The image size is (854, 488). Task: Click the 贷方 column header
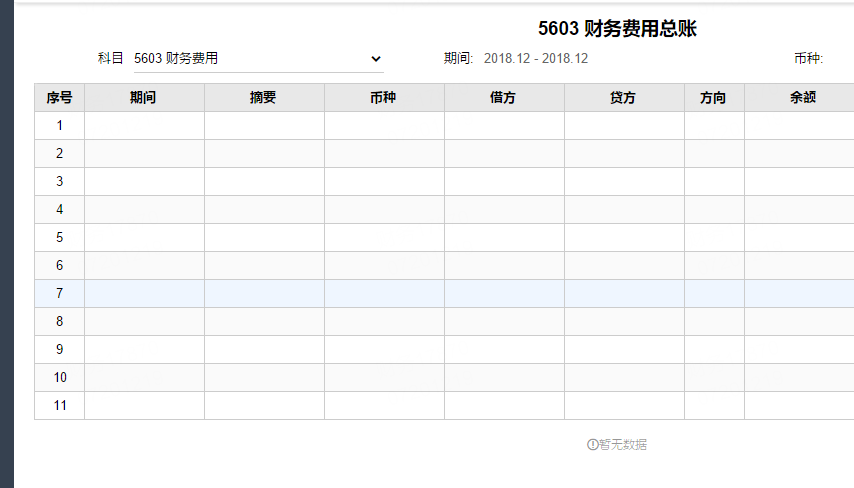[624, 97]
